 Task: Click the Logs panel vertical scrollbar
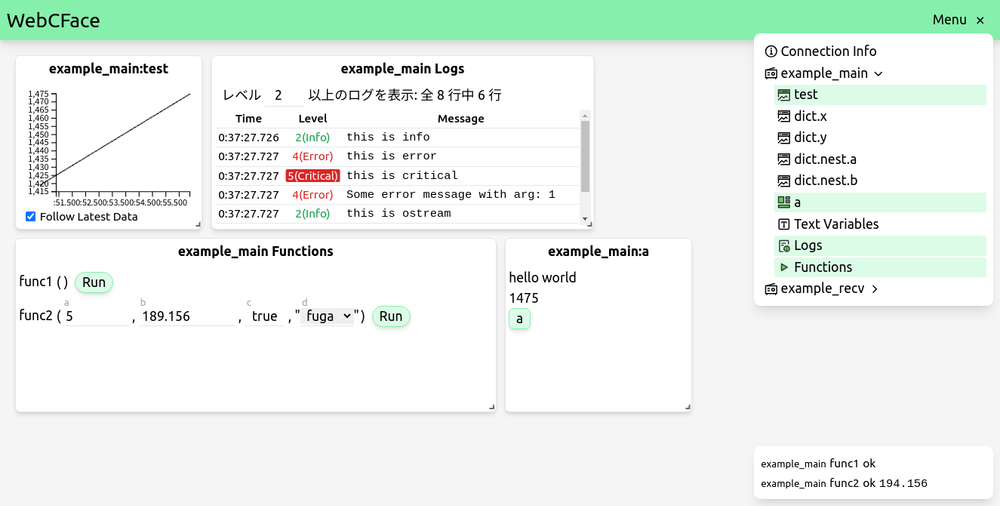click(x=585, y=160)
